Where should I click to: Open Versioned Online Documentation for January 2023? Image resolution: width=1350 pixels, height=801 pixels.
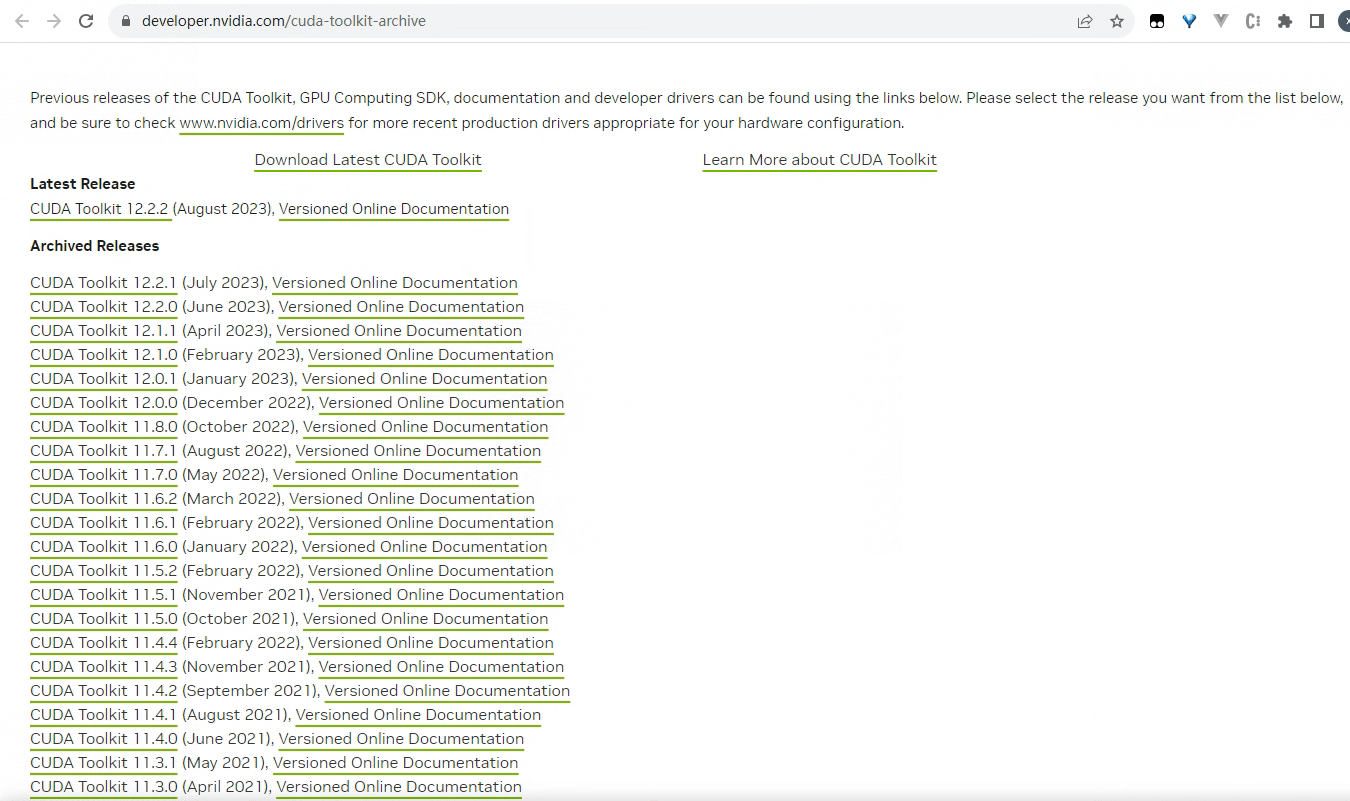coord(425,379)
